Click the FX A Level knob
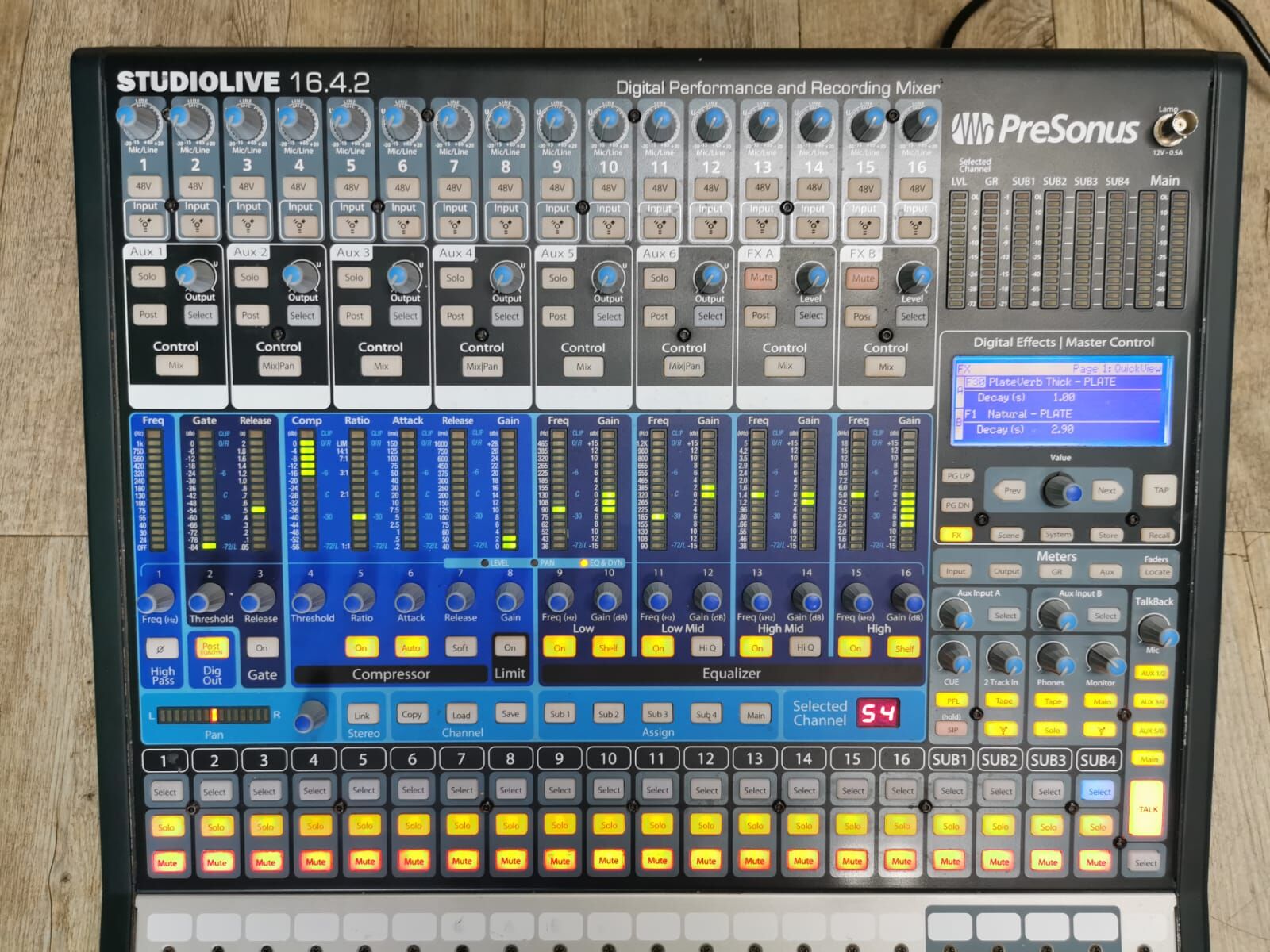 point(810,277)
